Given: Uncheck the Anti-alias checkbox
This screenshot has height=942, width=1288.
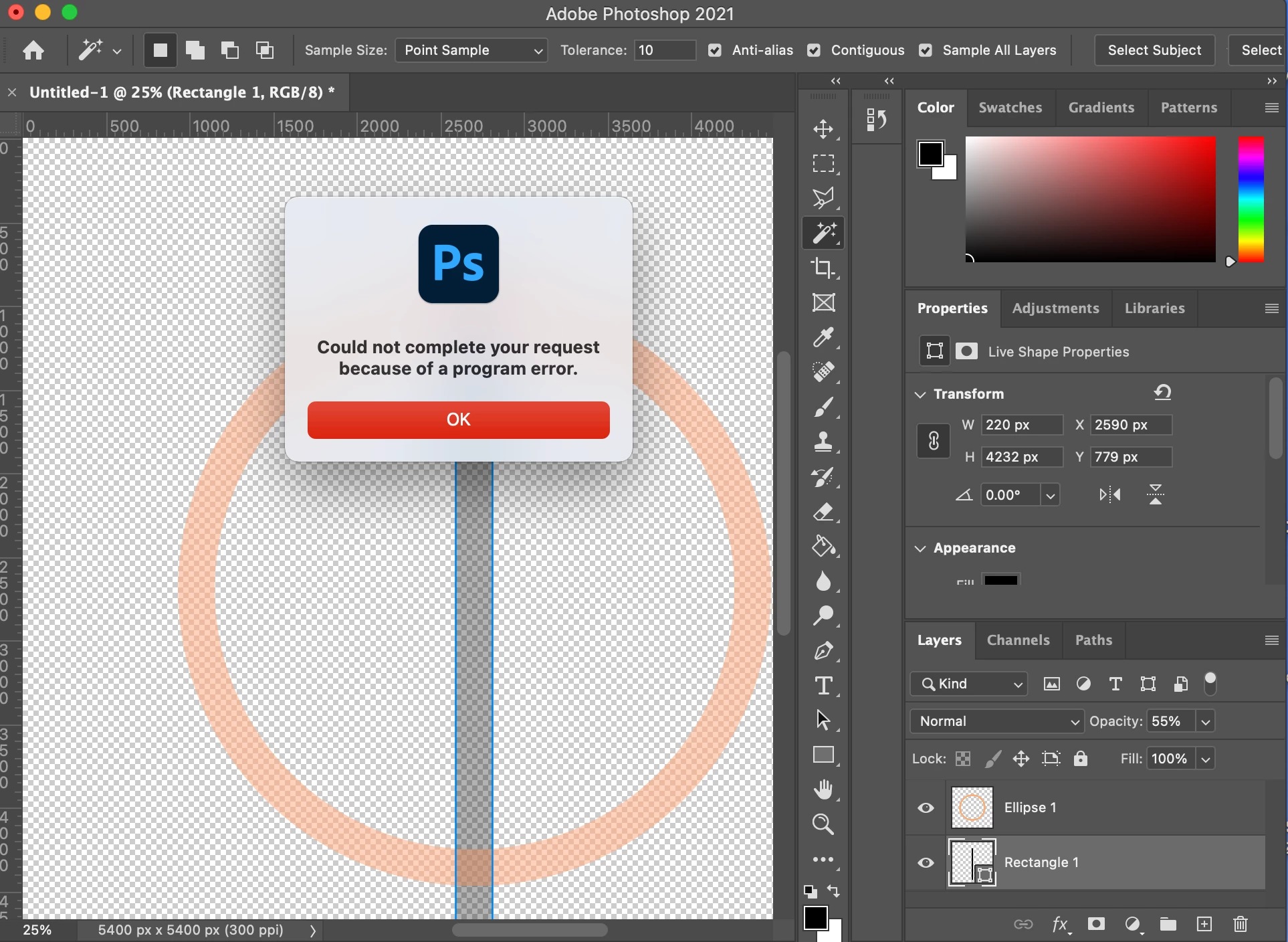Looking at the screenshot, I should (715, 50).
